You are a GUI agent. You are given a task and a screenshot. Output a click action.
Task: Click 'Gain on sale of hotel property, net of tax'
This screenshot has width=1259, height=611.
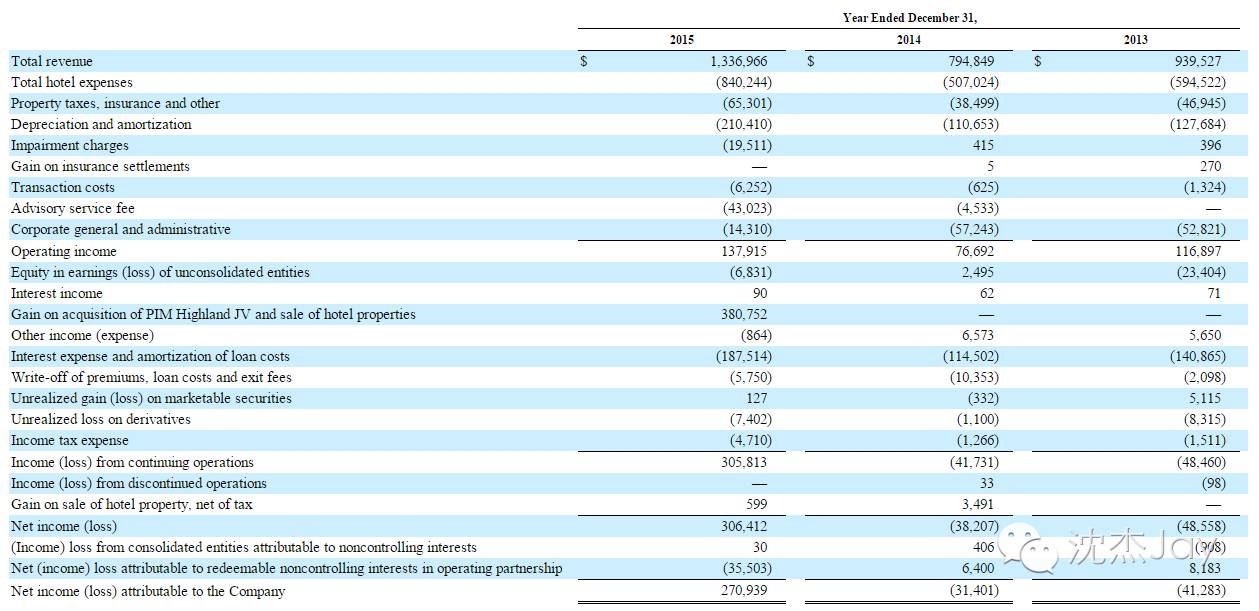click(x=132, y=504)
